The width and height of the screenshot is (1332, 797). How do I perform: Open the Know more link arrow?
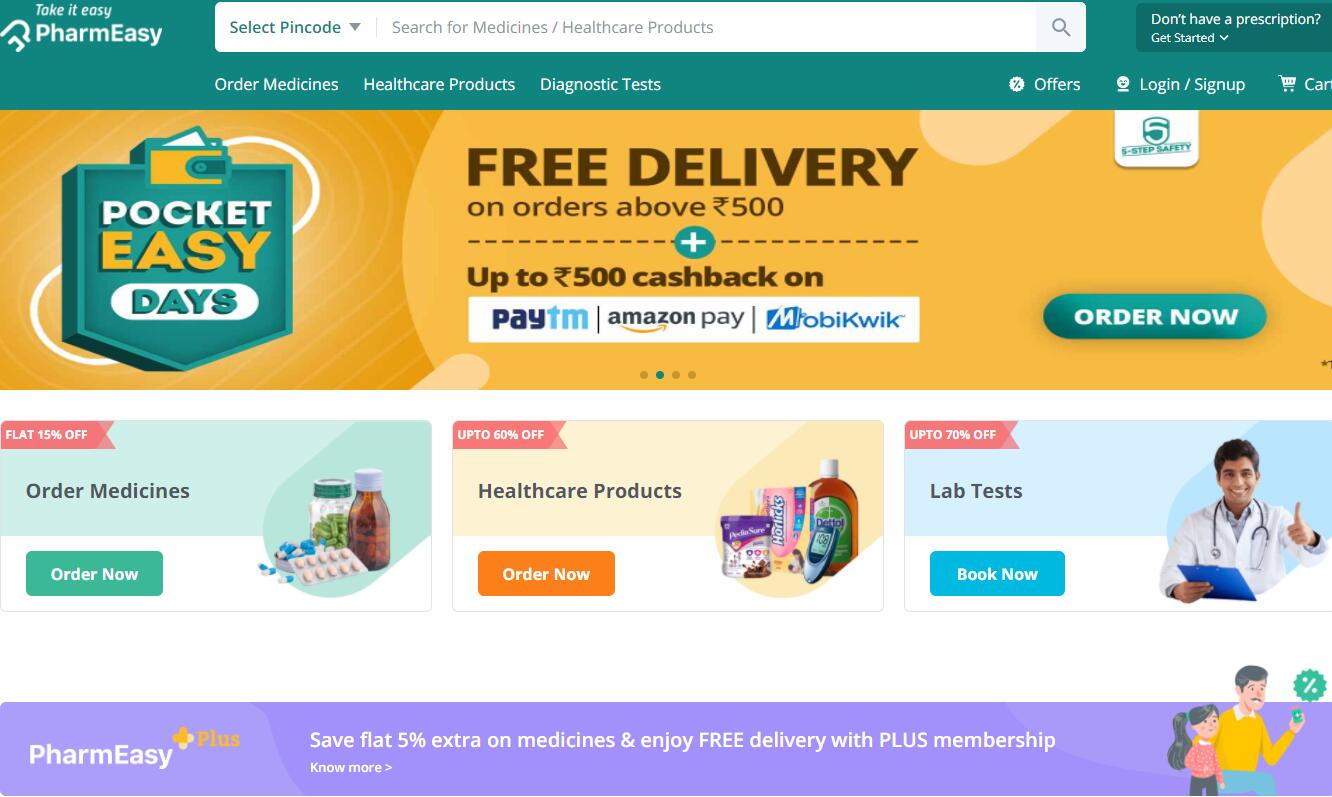coord(388,767)
